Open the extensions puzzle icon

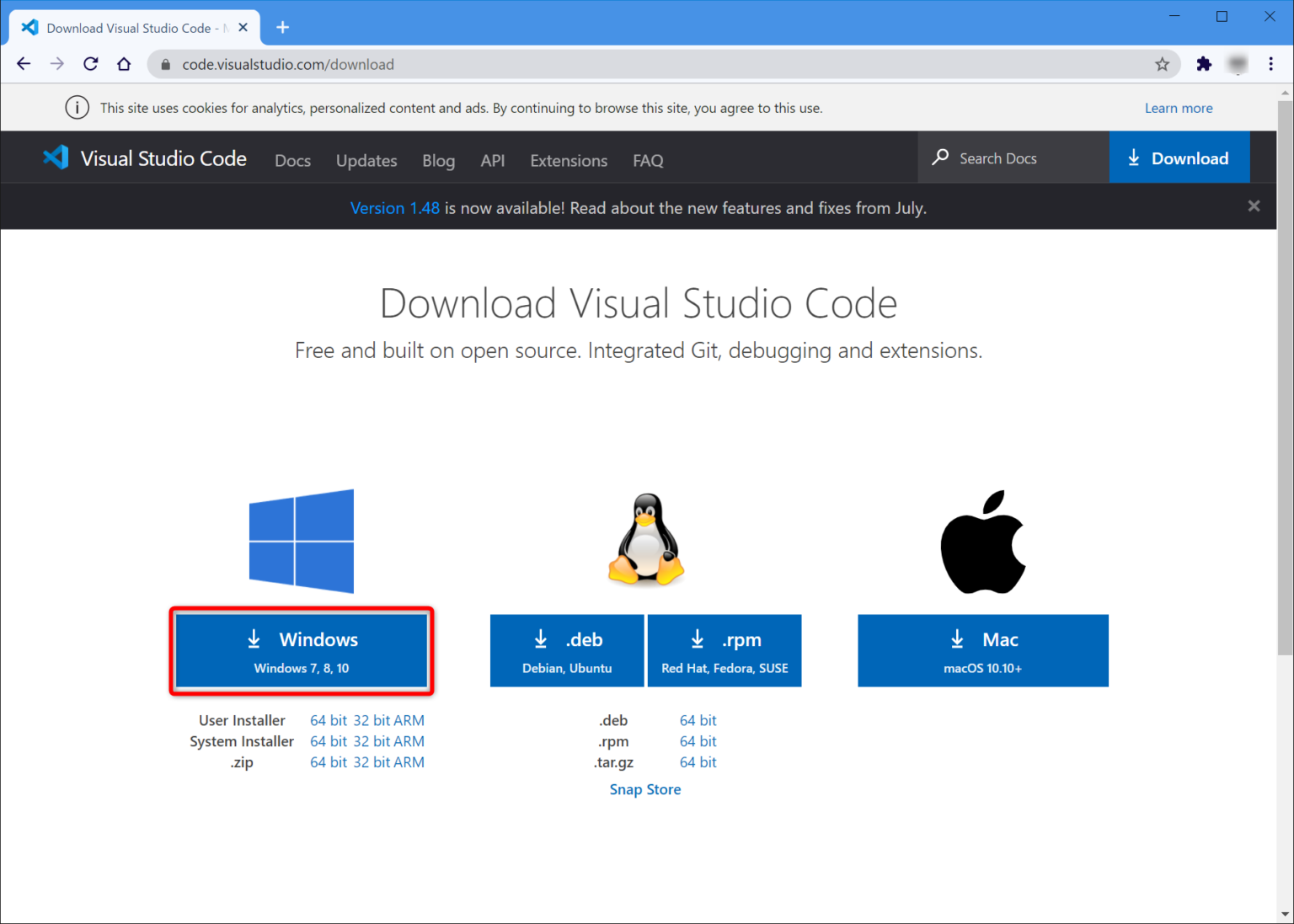(x=1204, y=64)
